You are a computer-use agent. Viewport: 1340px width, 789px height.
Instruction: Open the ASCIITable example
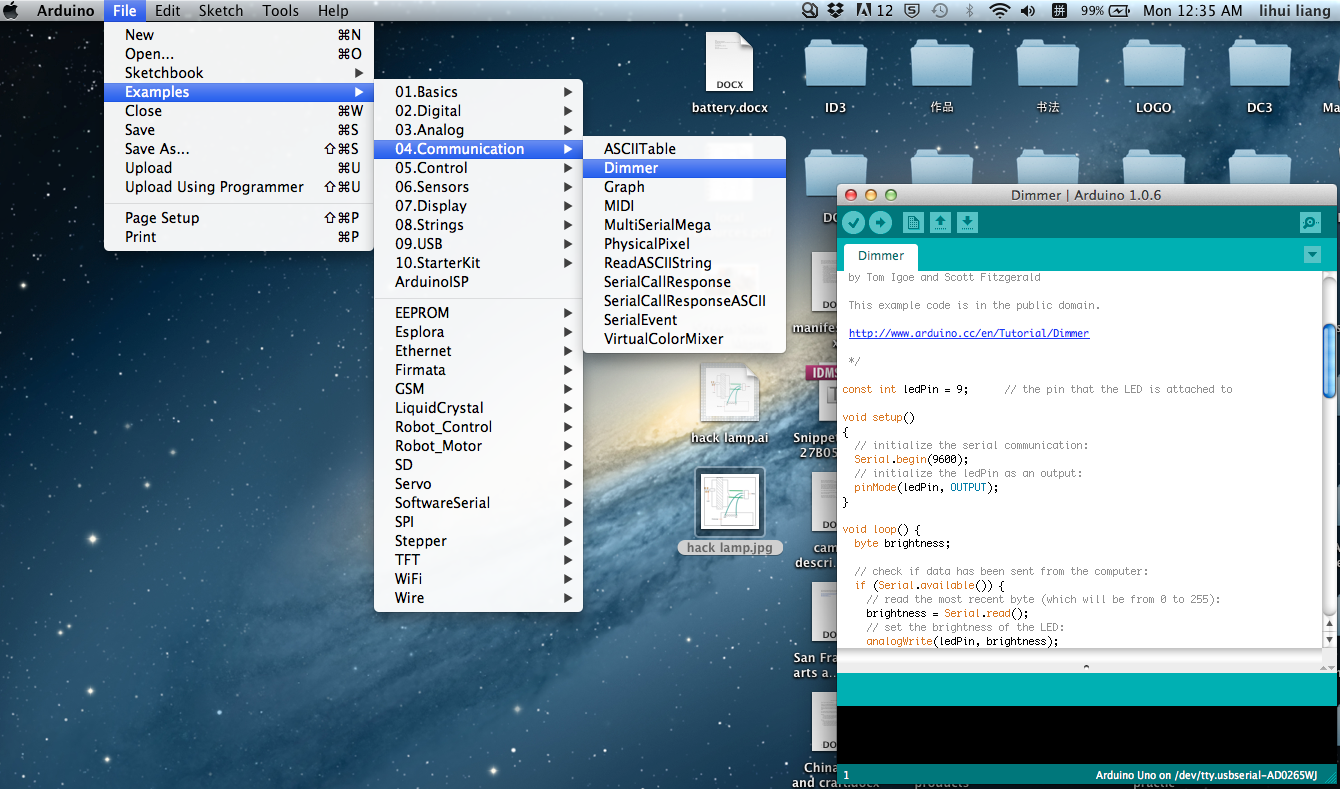684,149
